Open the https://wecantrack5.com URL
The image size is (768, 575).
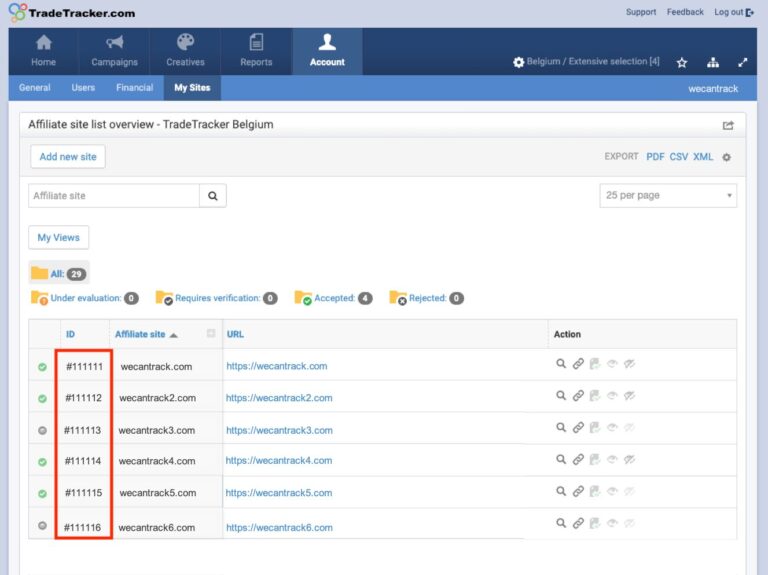point(279,493)
